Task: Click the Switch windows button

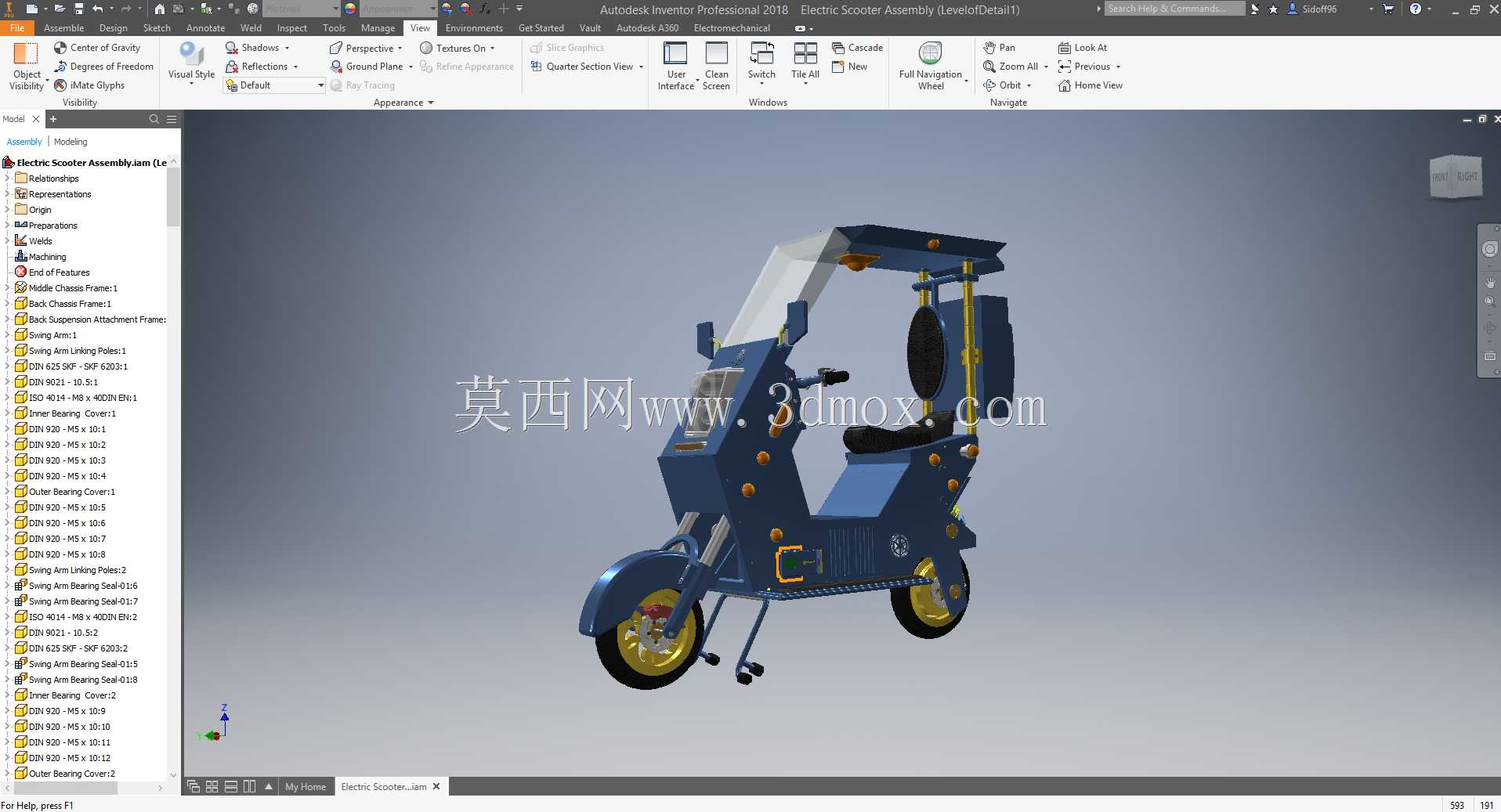Action: pyautogui.click(x=761, y=63)
